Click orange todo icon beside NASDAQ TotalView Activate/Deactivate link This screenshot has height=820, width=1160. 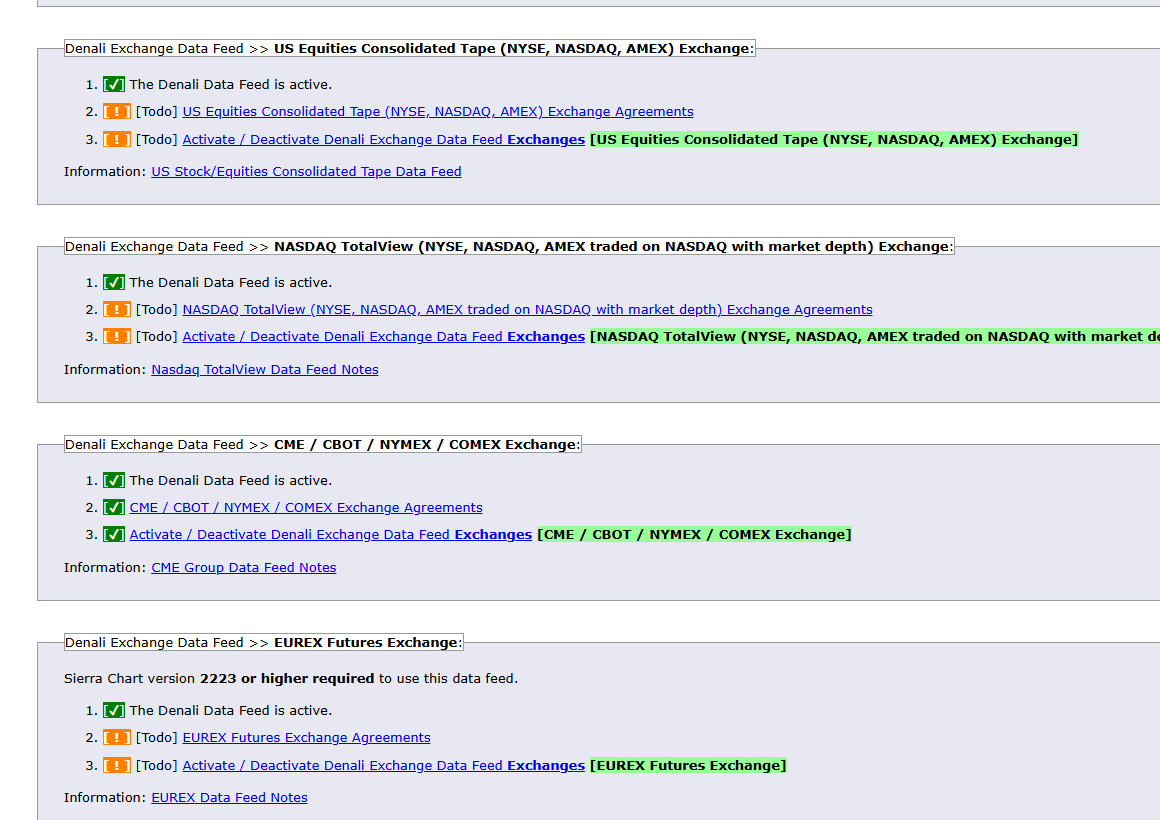117,337
